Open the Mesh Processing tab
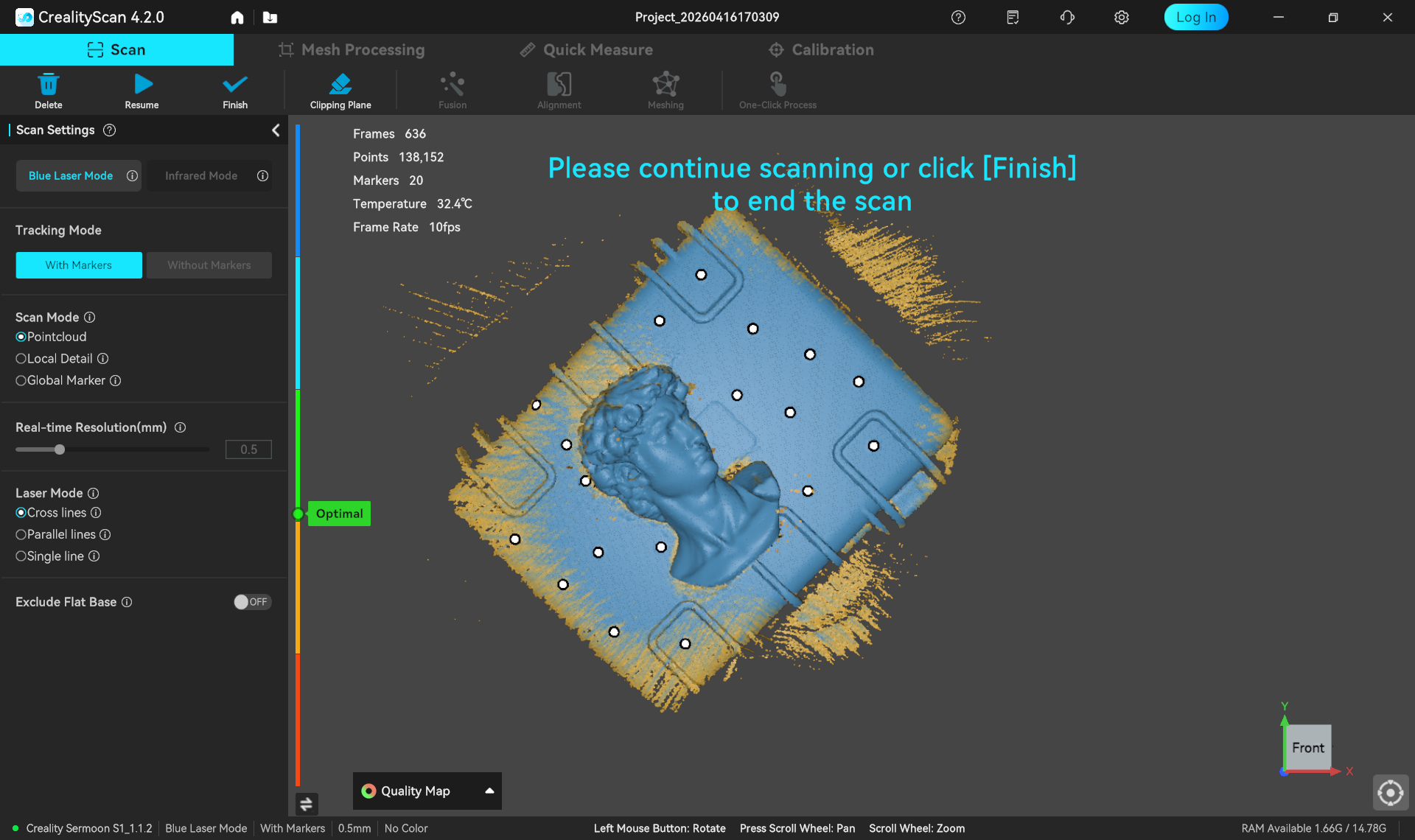This screenshot has width=1415, height=840. pos(352,50)
